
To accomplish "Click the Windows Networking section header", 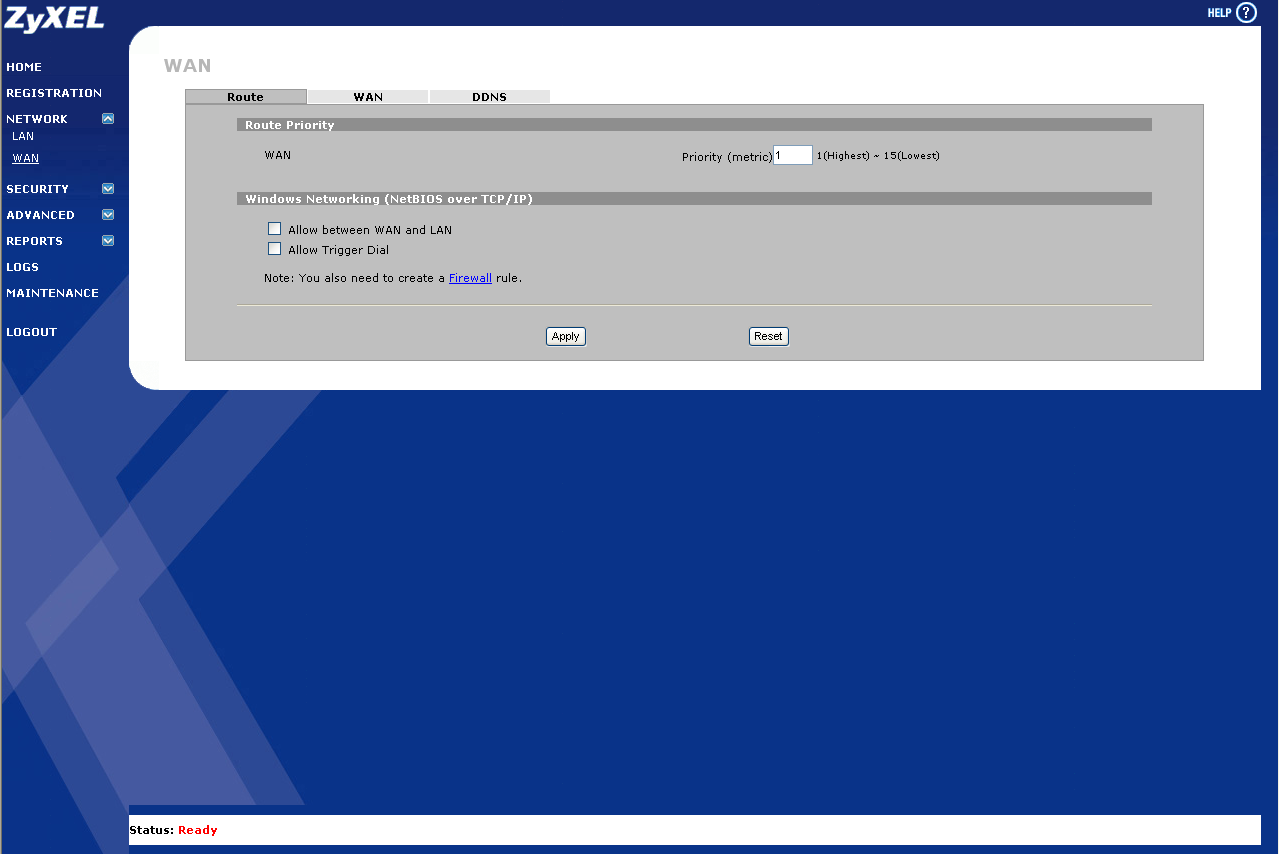I will point(694,199).
